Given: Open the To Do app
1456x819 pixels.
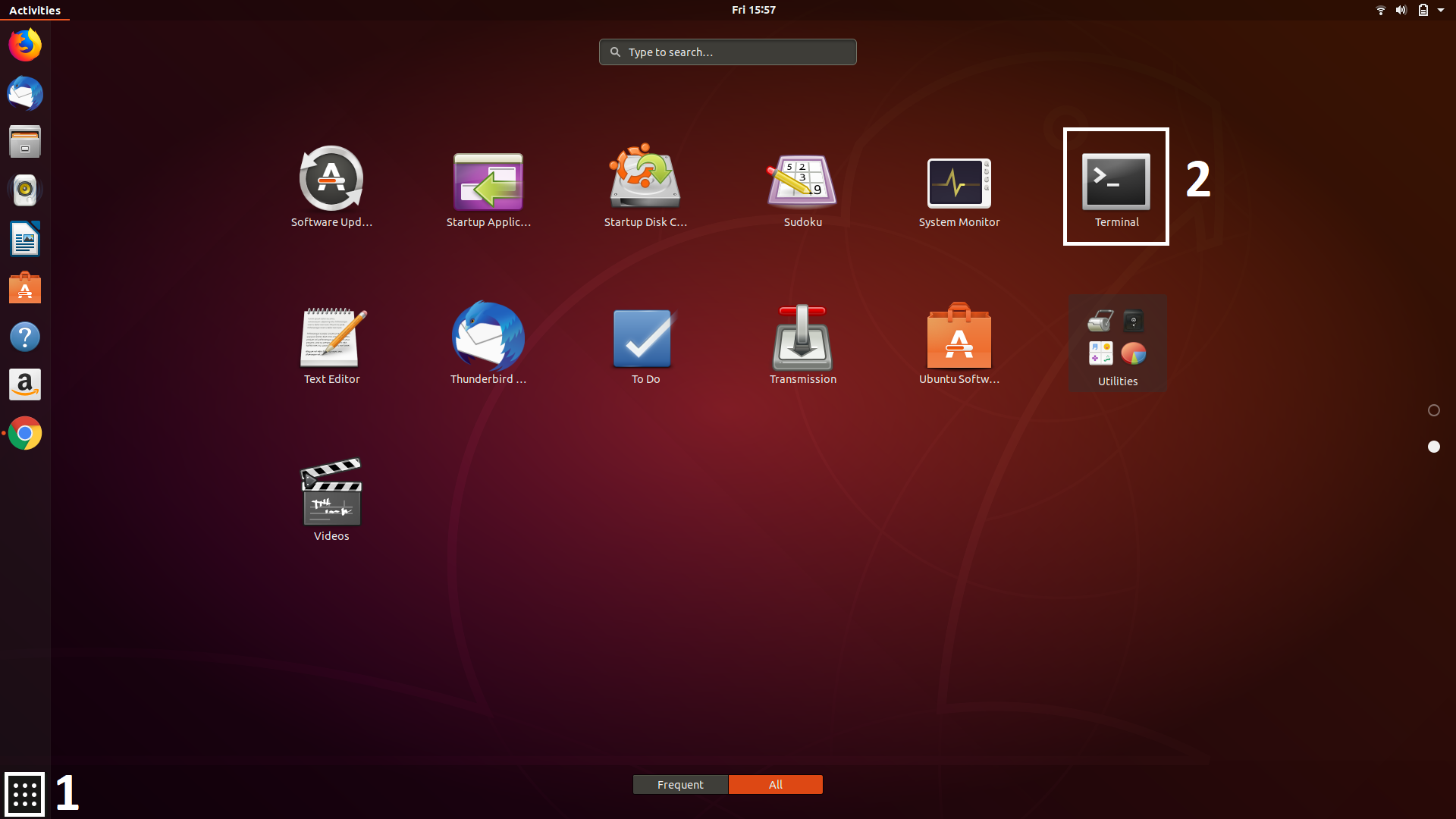Looking at the screenshot, I should [x=644, y=339].
